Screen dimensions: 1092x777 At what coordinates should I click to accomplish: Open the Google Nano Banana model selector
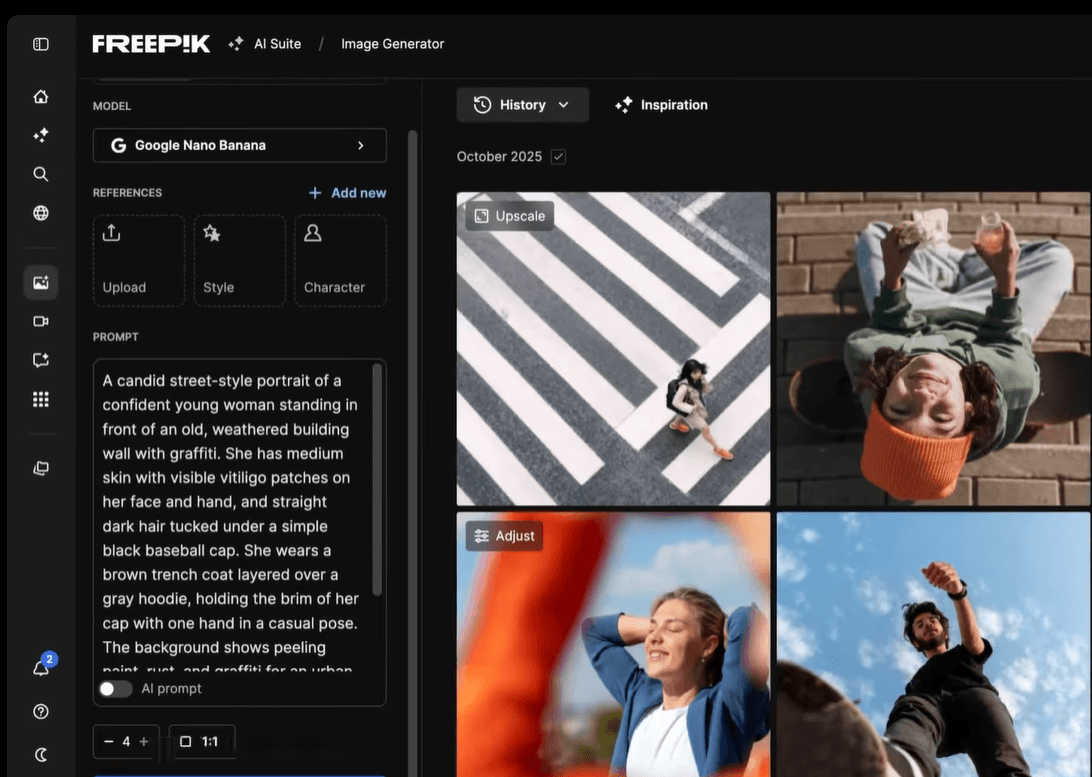(x=239, y=143)
